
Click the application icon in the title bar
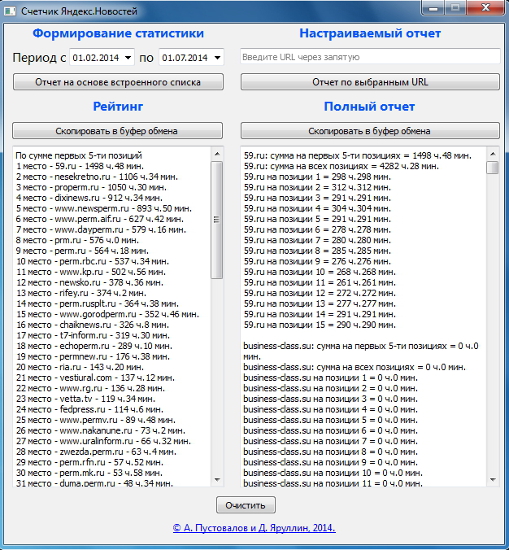(x=9, y=11)
